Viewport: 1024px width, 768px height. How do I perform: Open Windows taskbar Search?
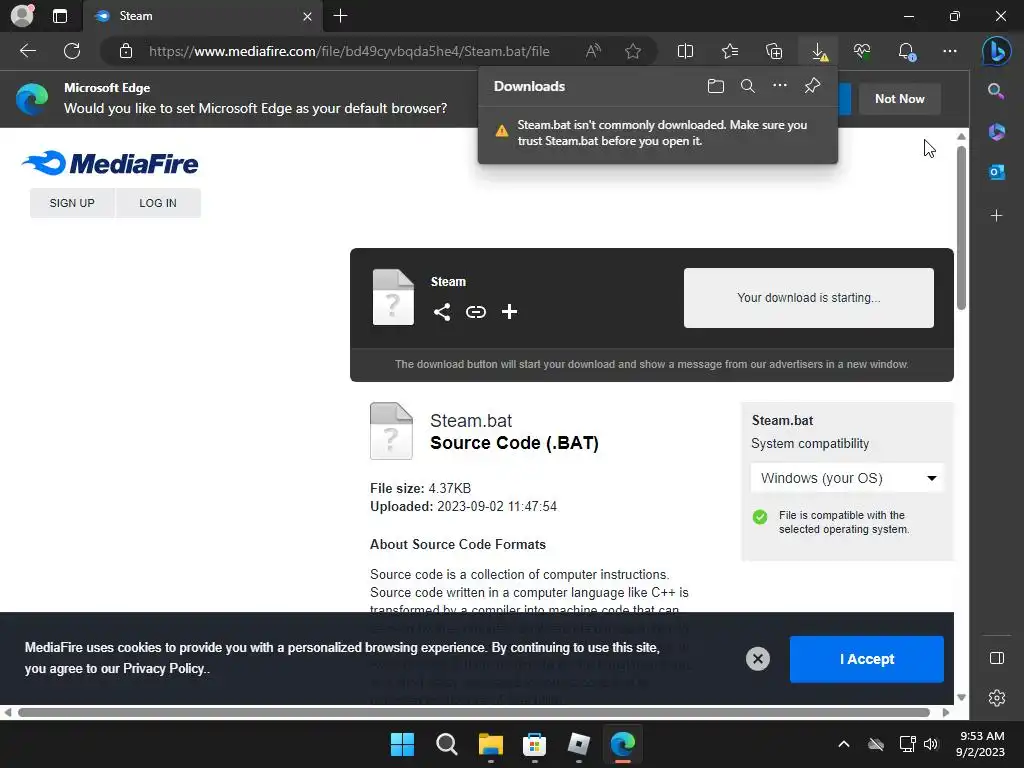pyautogui.click(x=447, y=744)
